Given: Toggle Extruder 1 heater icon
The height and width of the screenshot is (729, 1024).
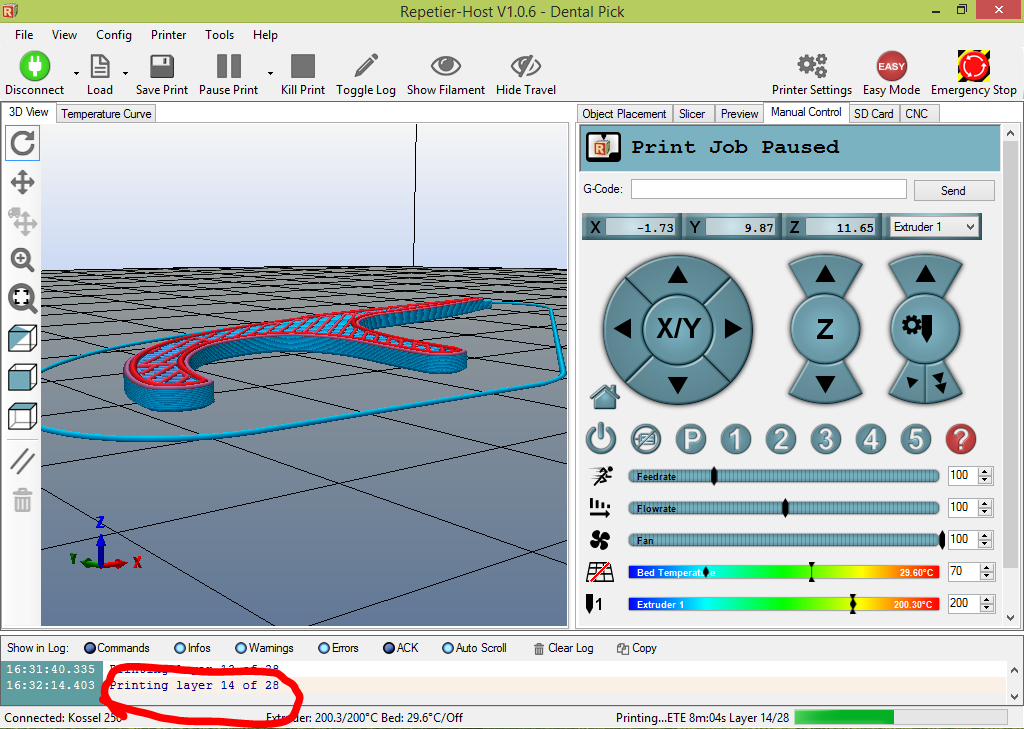Looking at the screenshot, I should pyautogui.click(x=594, y=604).
